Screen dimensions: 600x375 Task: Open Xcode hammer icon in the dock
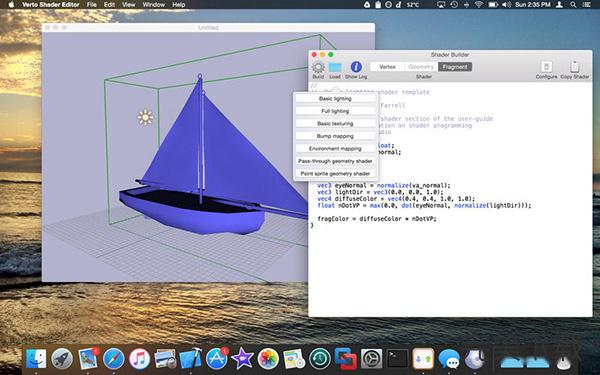pyautogui.click(x=191, y=359)
